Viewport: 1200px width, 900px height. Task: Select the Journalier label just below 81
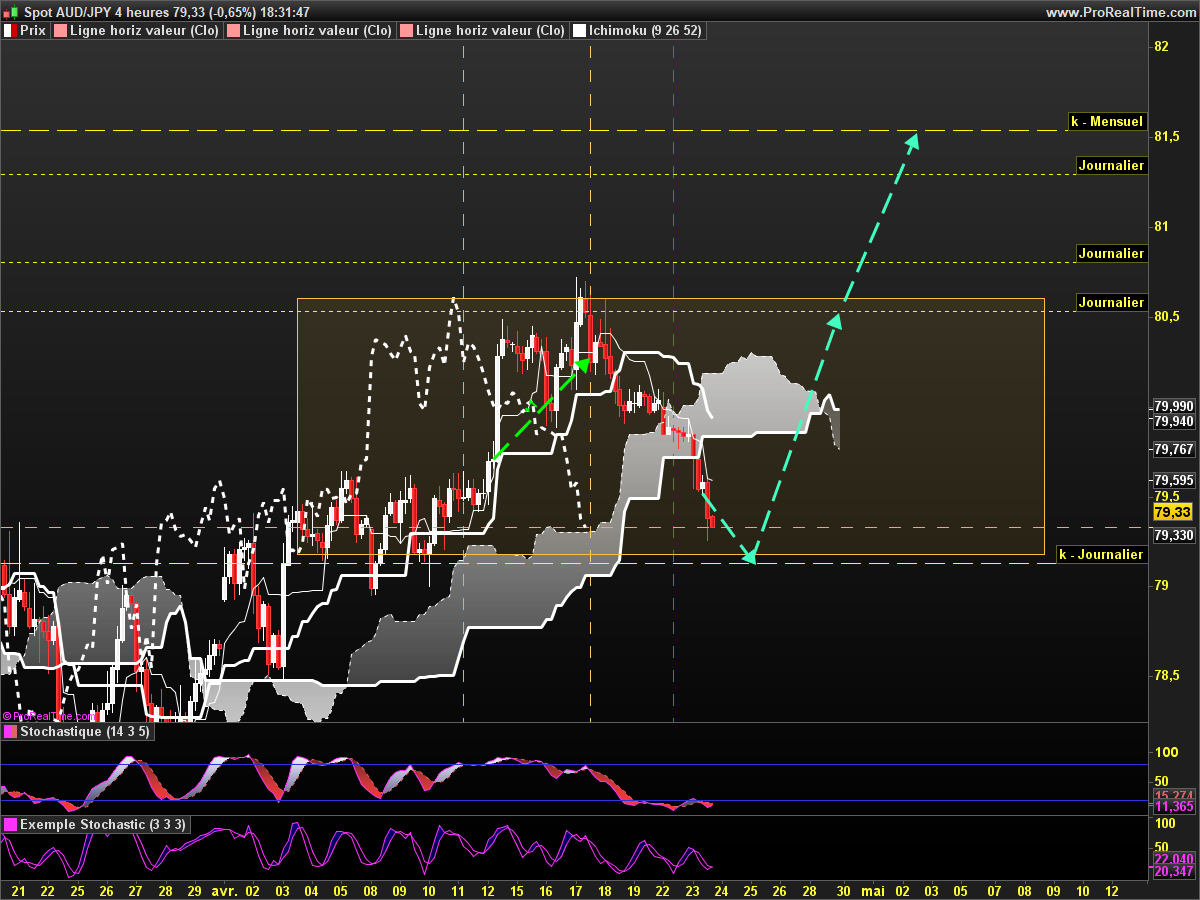1111,253
